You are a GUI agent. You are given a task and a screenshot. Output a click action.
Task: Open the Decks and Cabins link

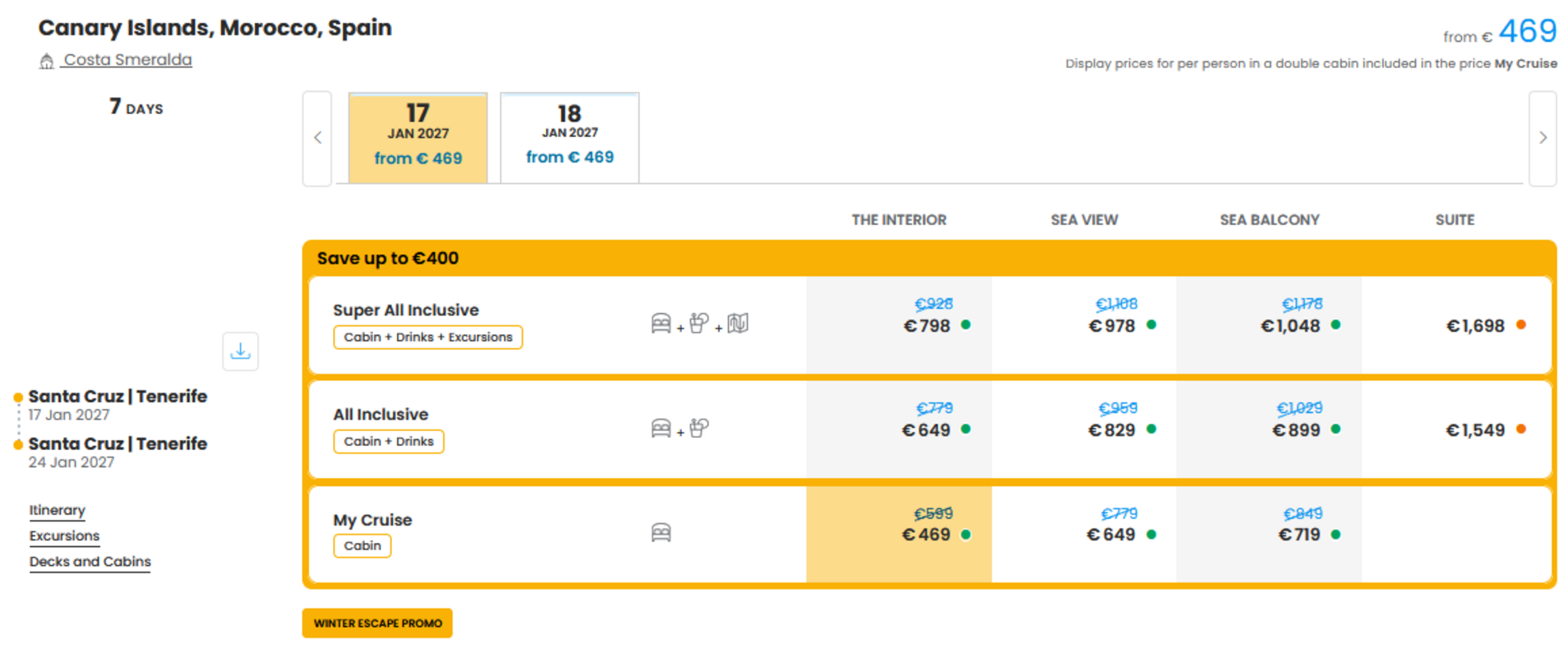pos(90,562)
